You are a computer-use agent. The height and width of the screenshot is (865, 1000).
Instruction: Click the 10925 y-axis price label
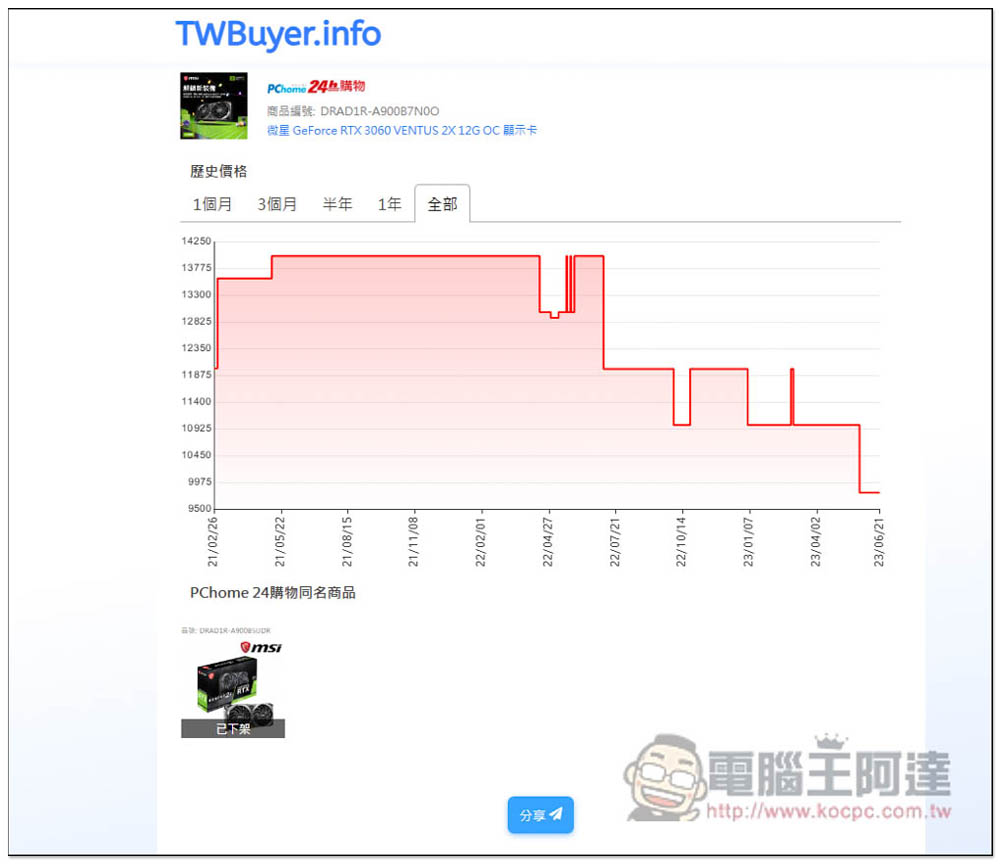[196, 428]
